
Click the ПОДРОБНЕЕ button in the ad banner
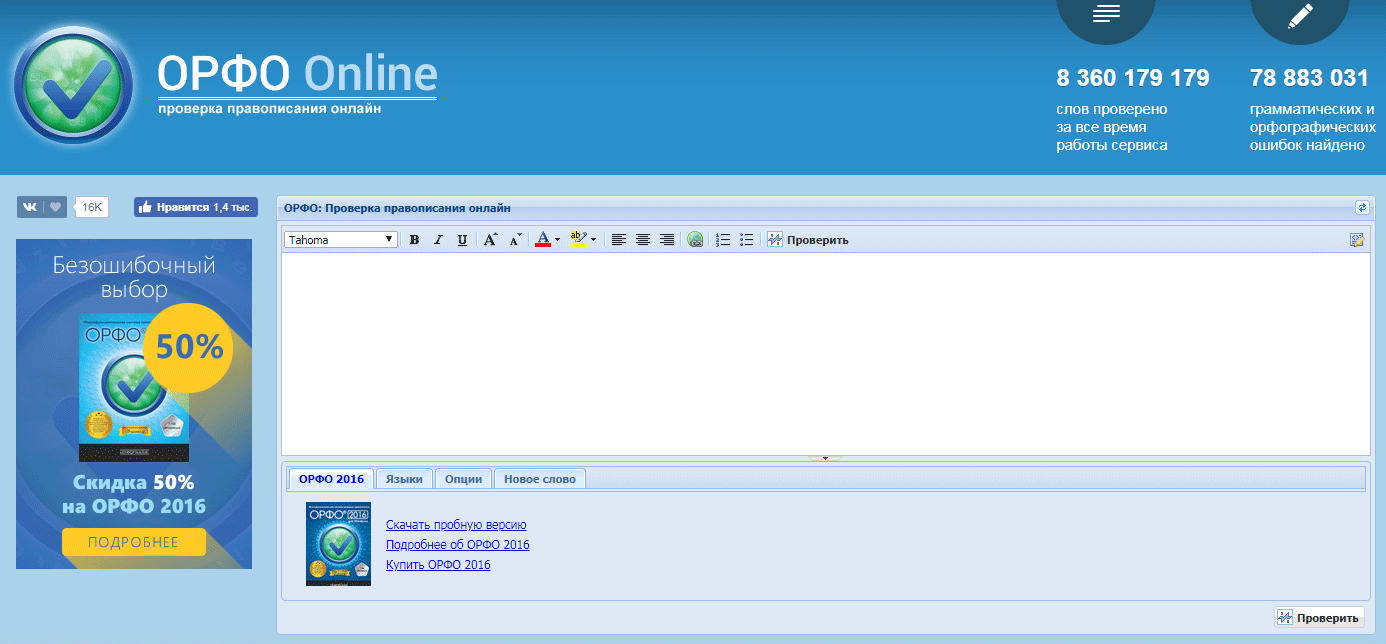(134, 542)
